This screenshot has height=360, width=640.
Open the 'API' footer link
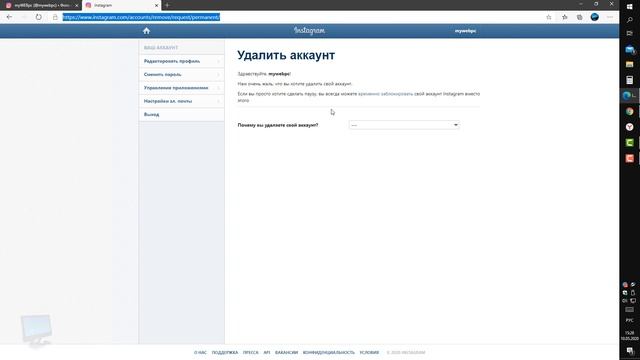coord(267,352)
